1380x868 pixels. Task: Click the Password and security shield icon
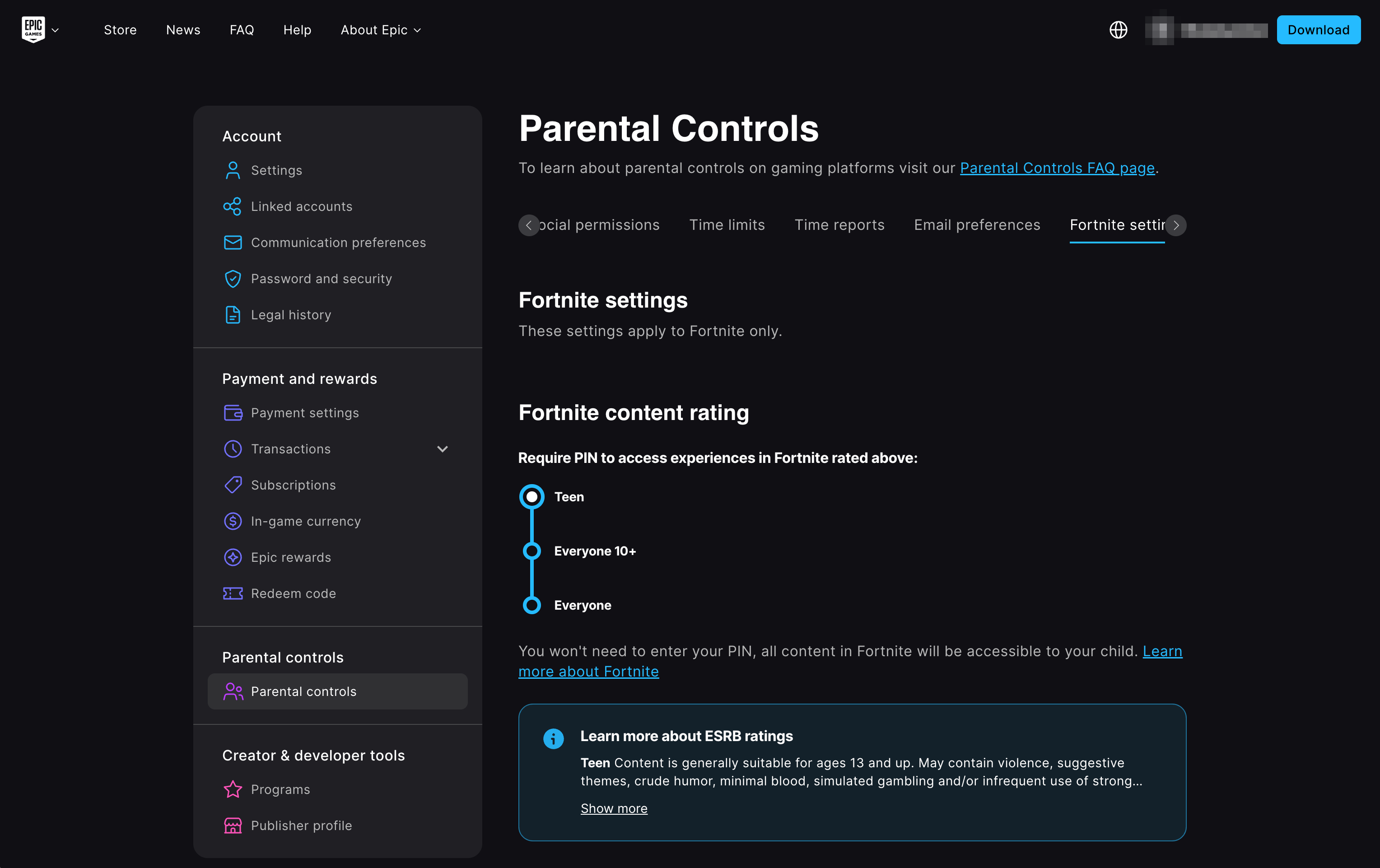(233, 279)
